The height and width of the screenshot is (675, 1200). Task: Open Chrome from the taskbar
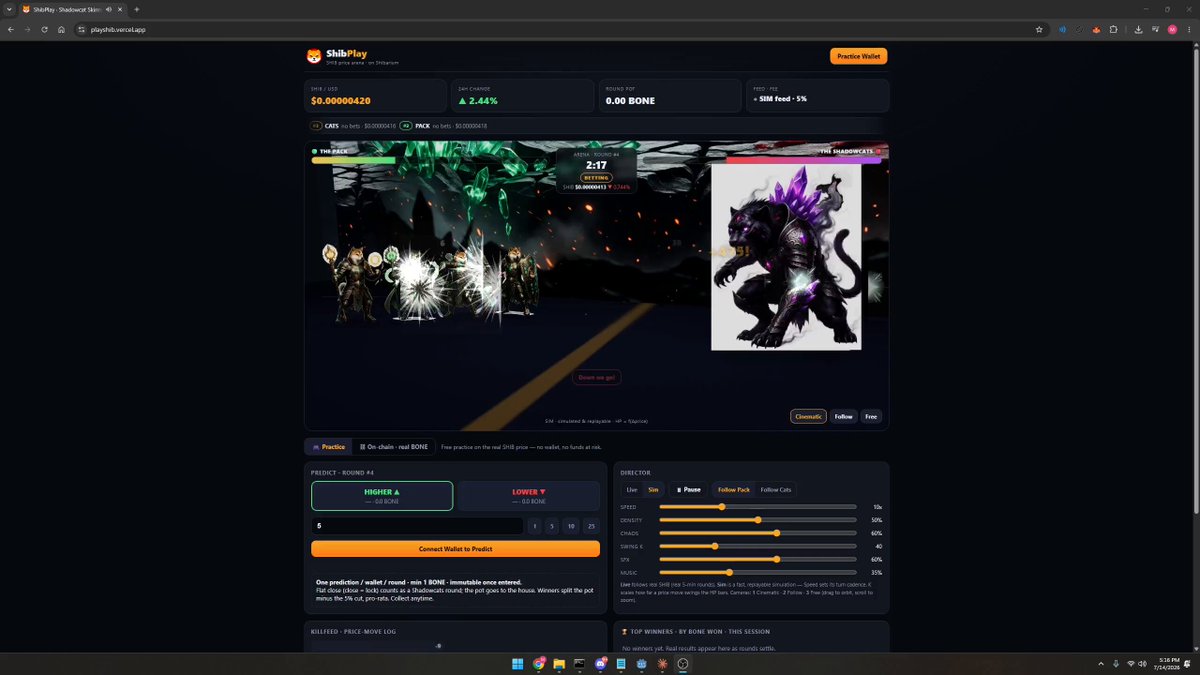[539, 663]
